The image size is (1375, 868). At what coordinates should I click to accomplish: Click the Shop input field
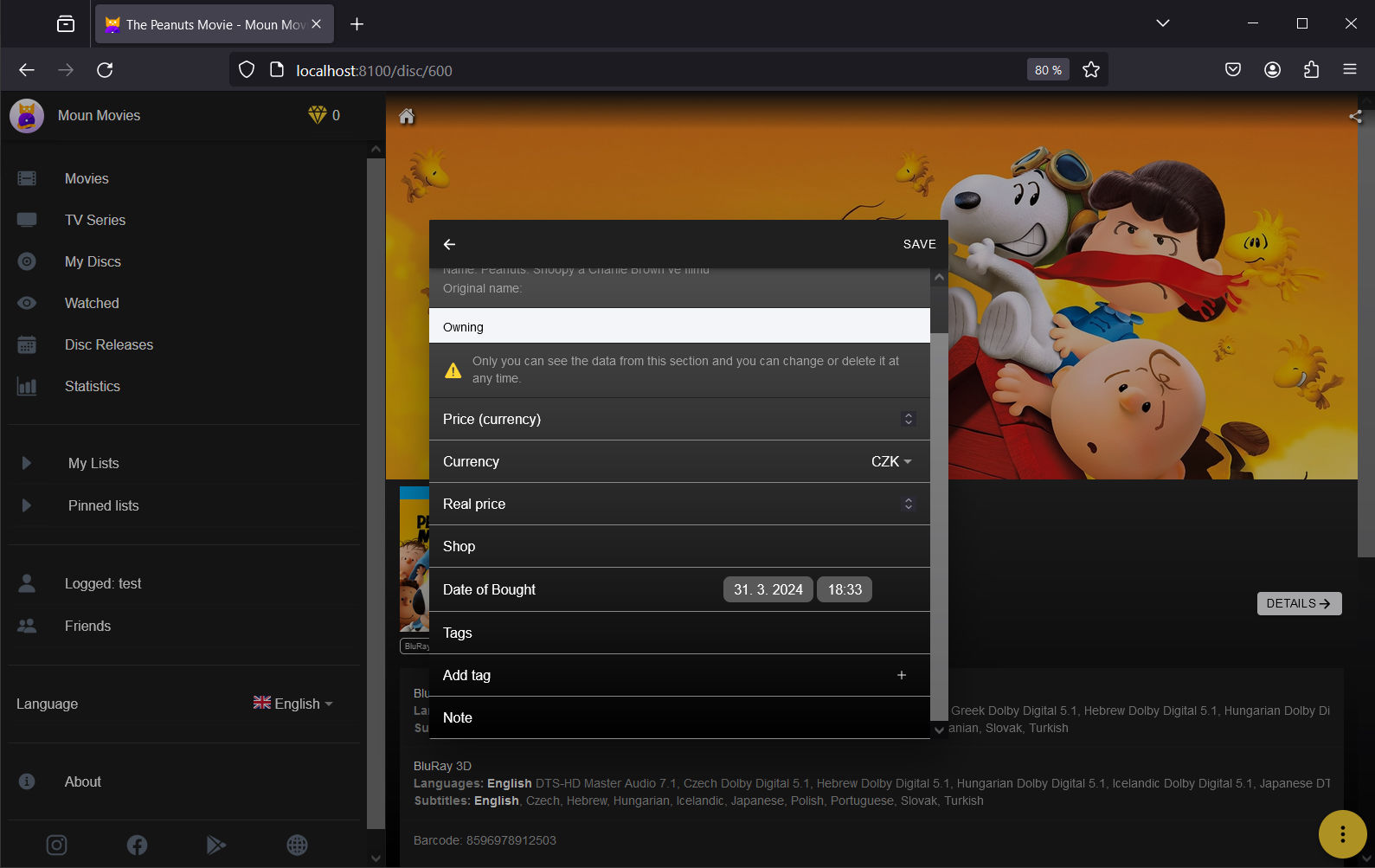(692, 546)
